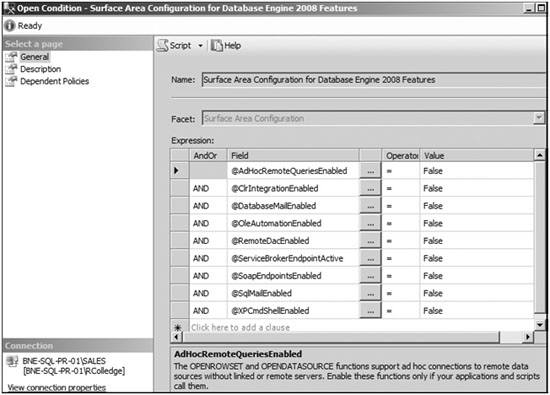This screenshot has width=550, height=395.
Task: Select the @ClrIntegrationEnabled field cell
Action: pos(293,189)
